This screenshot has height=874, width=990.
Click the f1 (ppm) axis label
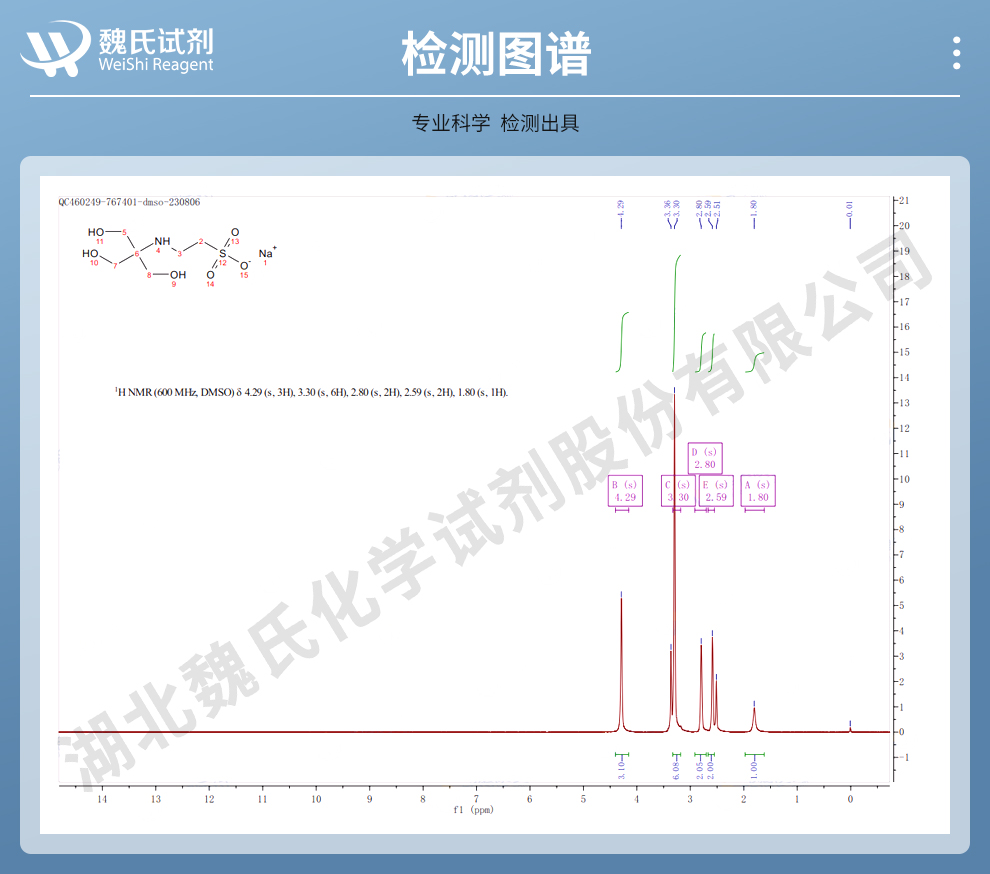point(473,809)
